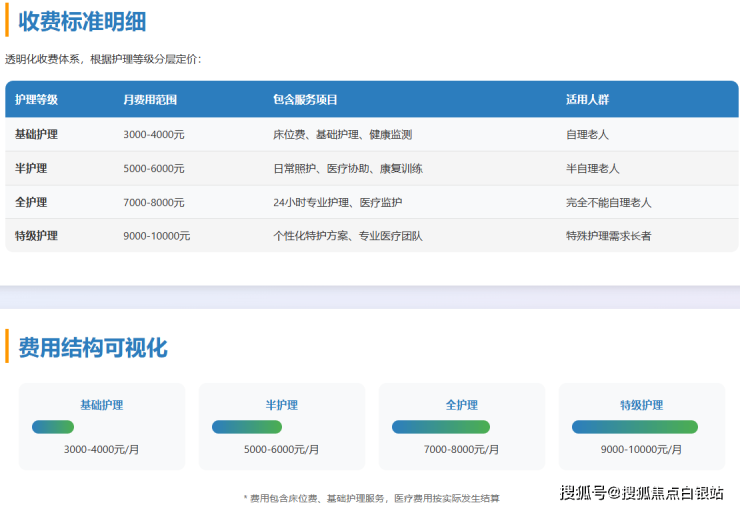Click the 月费用范围 column header

150,100
